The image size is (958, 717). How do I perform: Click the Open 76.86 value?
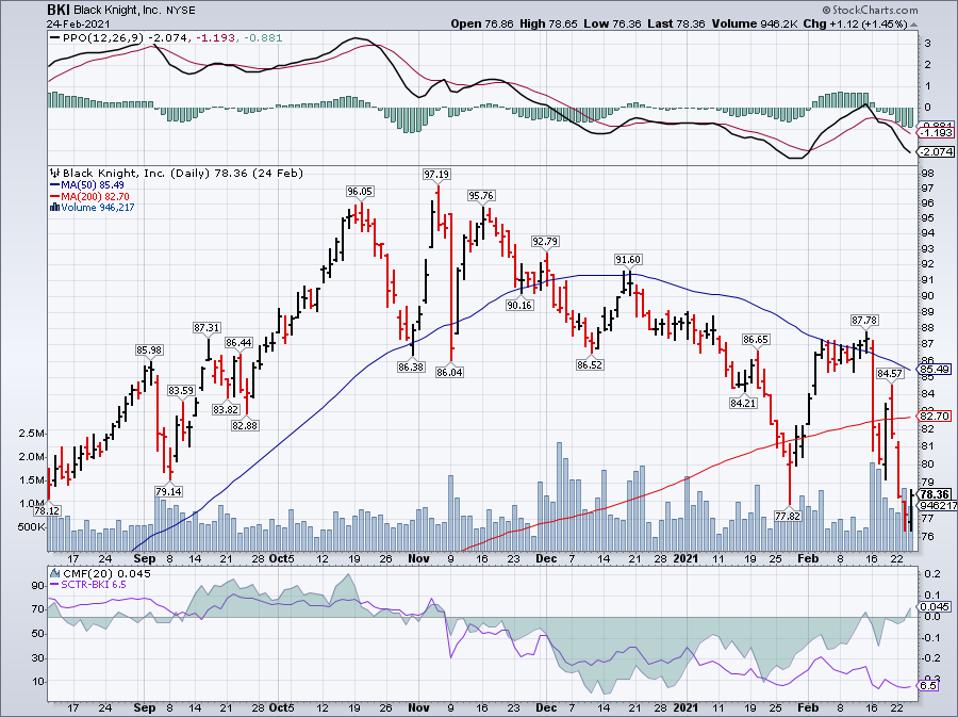[x=483, y=24]
